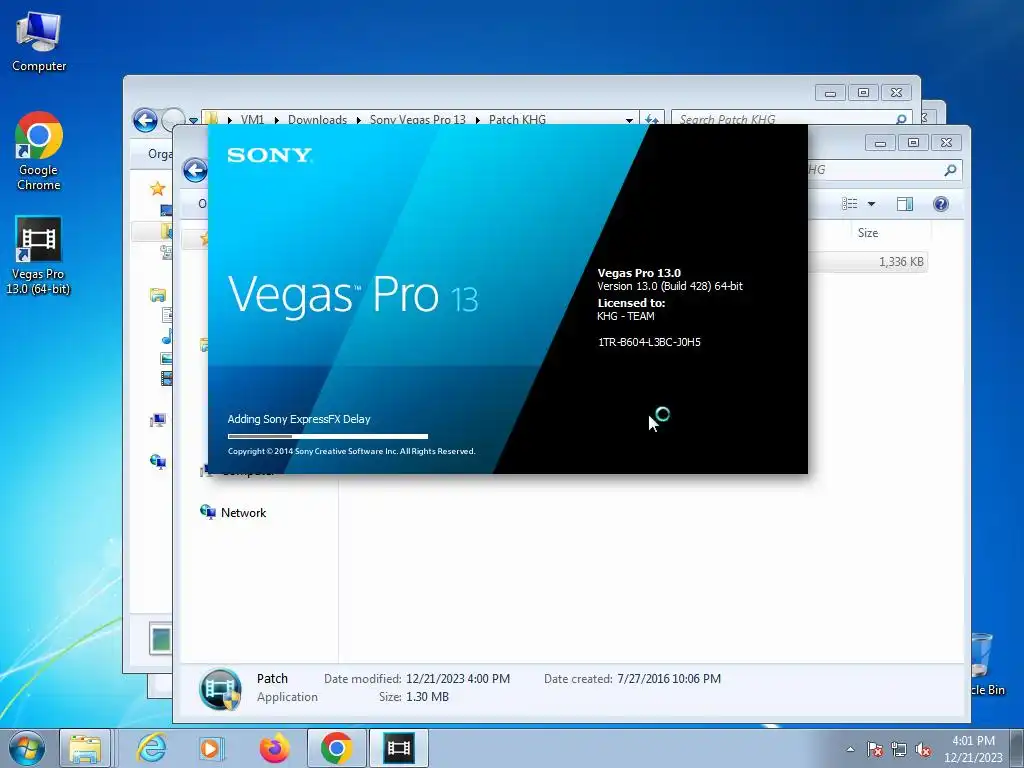Select the Vegas Pro taskbar button
This screenshot has height=768, width=1024.
click(x=398, y=748)
